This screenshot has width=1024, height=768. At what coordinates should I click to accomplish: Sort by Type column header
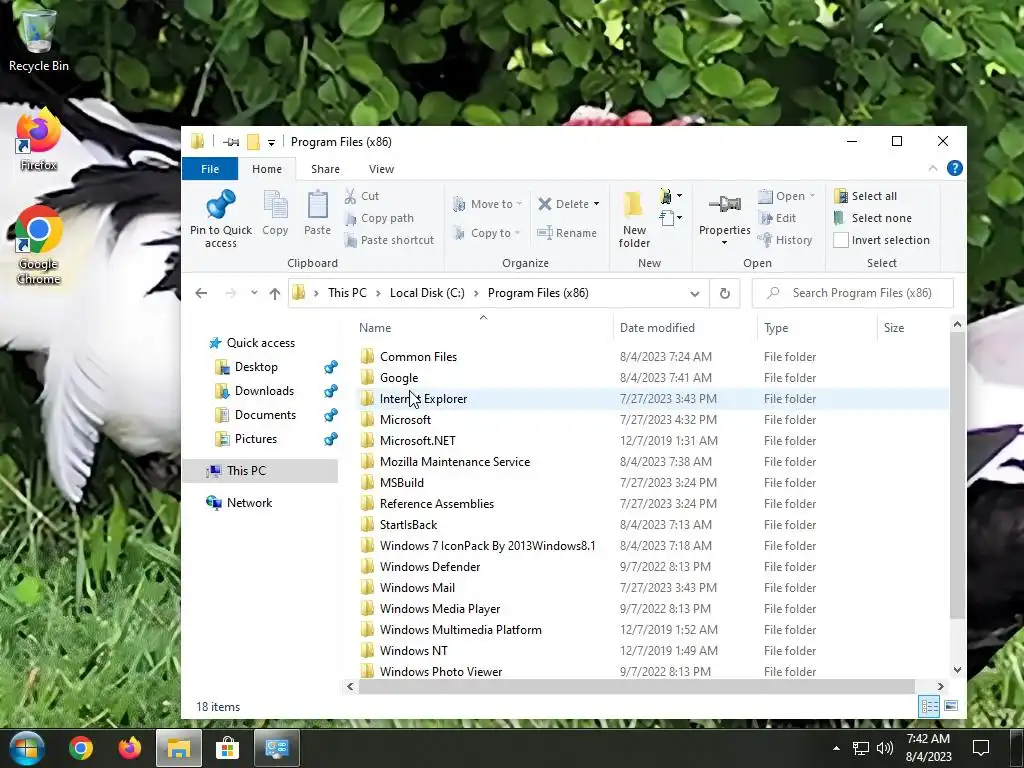816,328
